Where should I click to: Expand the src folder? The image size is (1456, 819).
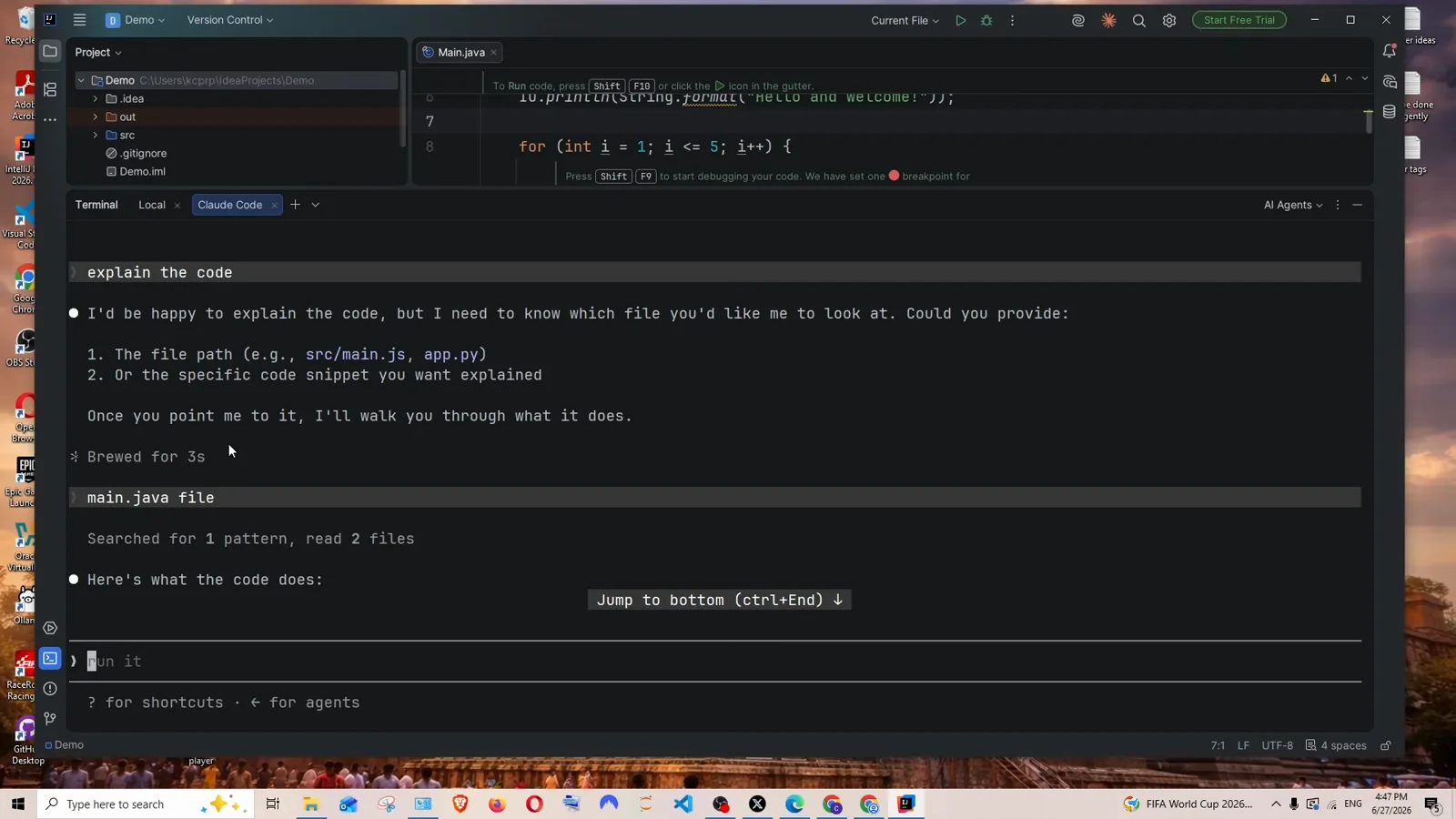[96, 135]
